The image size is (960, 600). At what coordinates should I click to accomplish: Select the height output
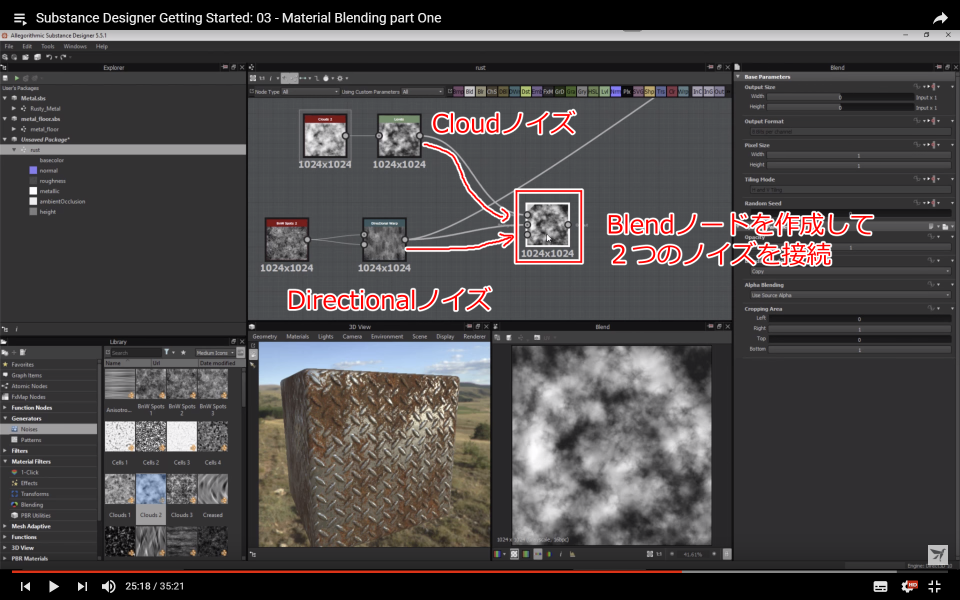click(47, 212)
